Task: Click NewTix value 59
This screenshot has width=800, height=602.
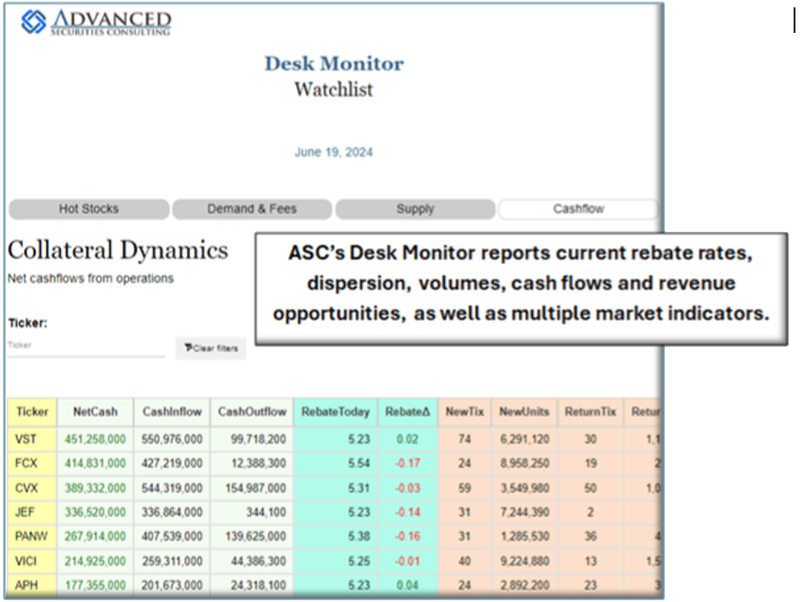Action: [x=464, y=488]
